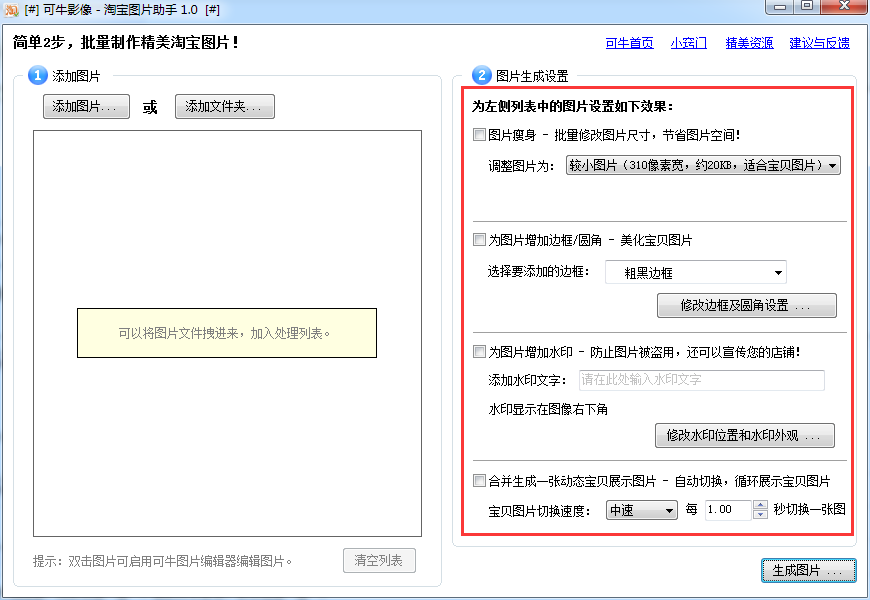
Task: Check 为图片增加水印 option
Action: tap(479, 351)
